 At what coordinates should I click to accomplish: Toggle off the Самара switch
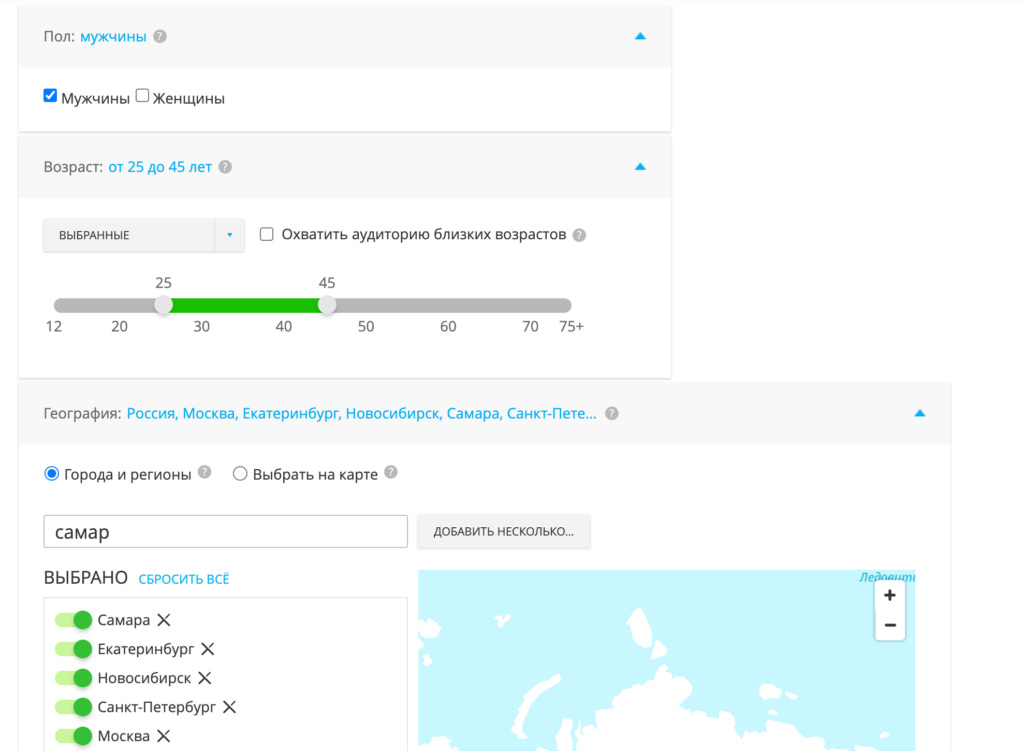[x=73, y=620]
